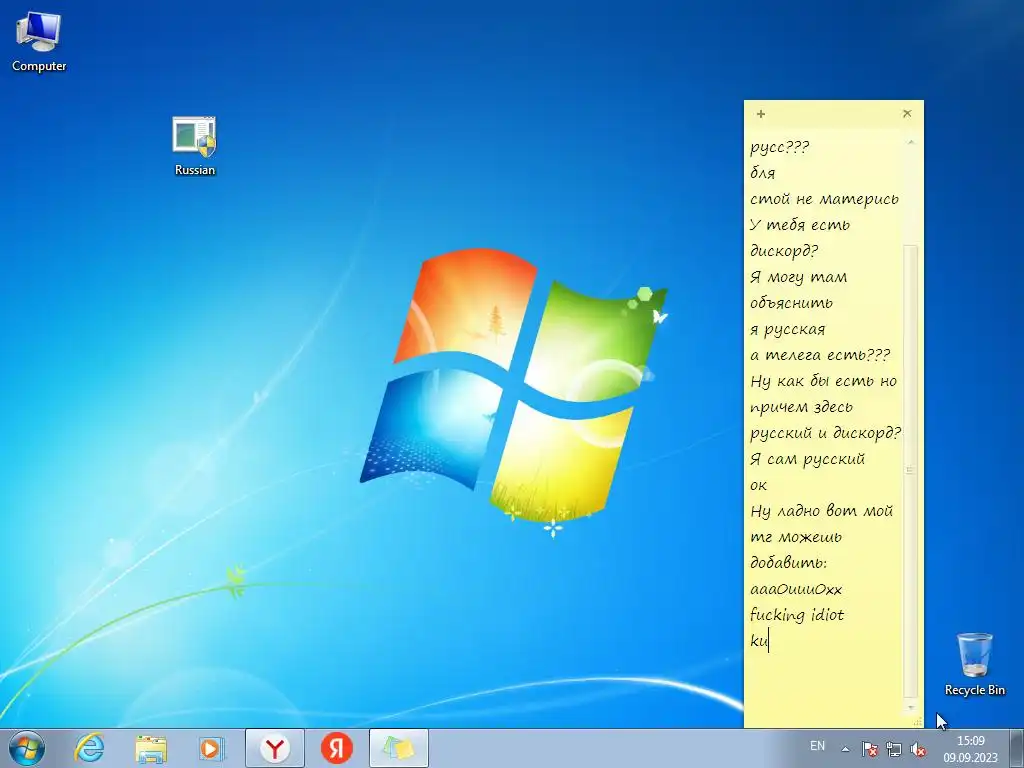This screenshot has height=768, width=1024.
Task: Click the sticky note resize grip corner
Action: pyautogui.click(x=918, y=722)
